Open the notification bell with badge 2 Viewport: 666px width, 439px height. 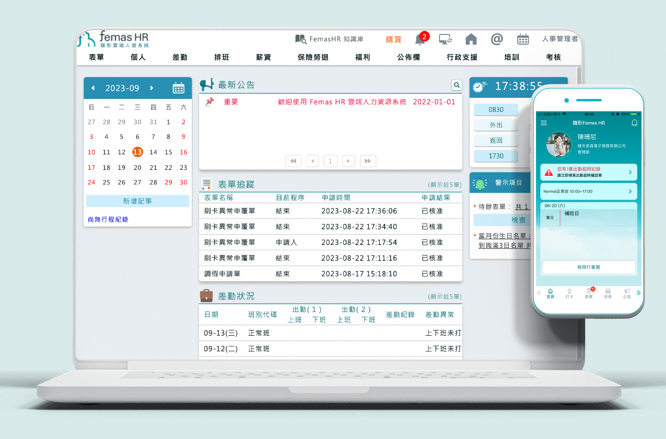pyautogui.click(x=421, y=39)
